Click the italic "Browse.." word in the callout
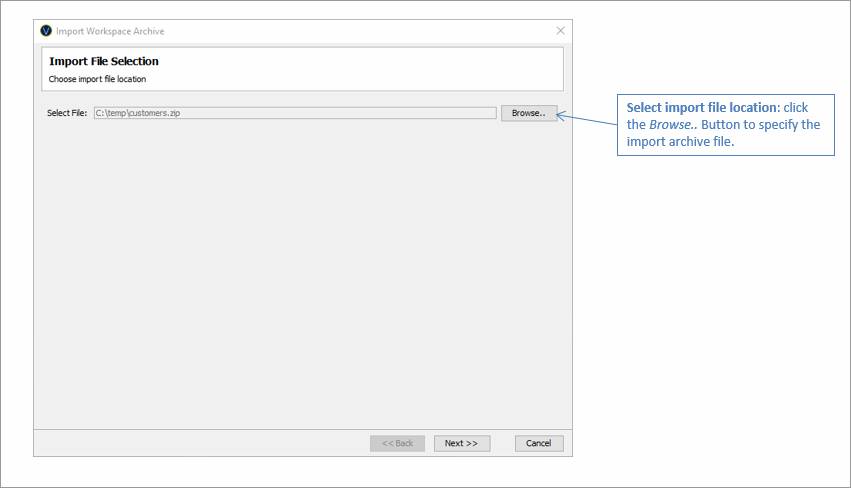 670,125
